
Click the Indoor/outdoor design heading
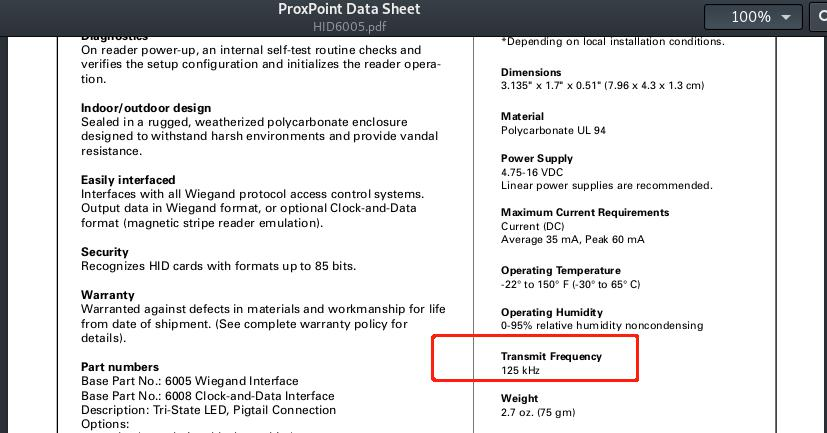(x=146, y=108)
